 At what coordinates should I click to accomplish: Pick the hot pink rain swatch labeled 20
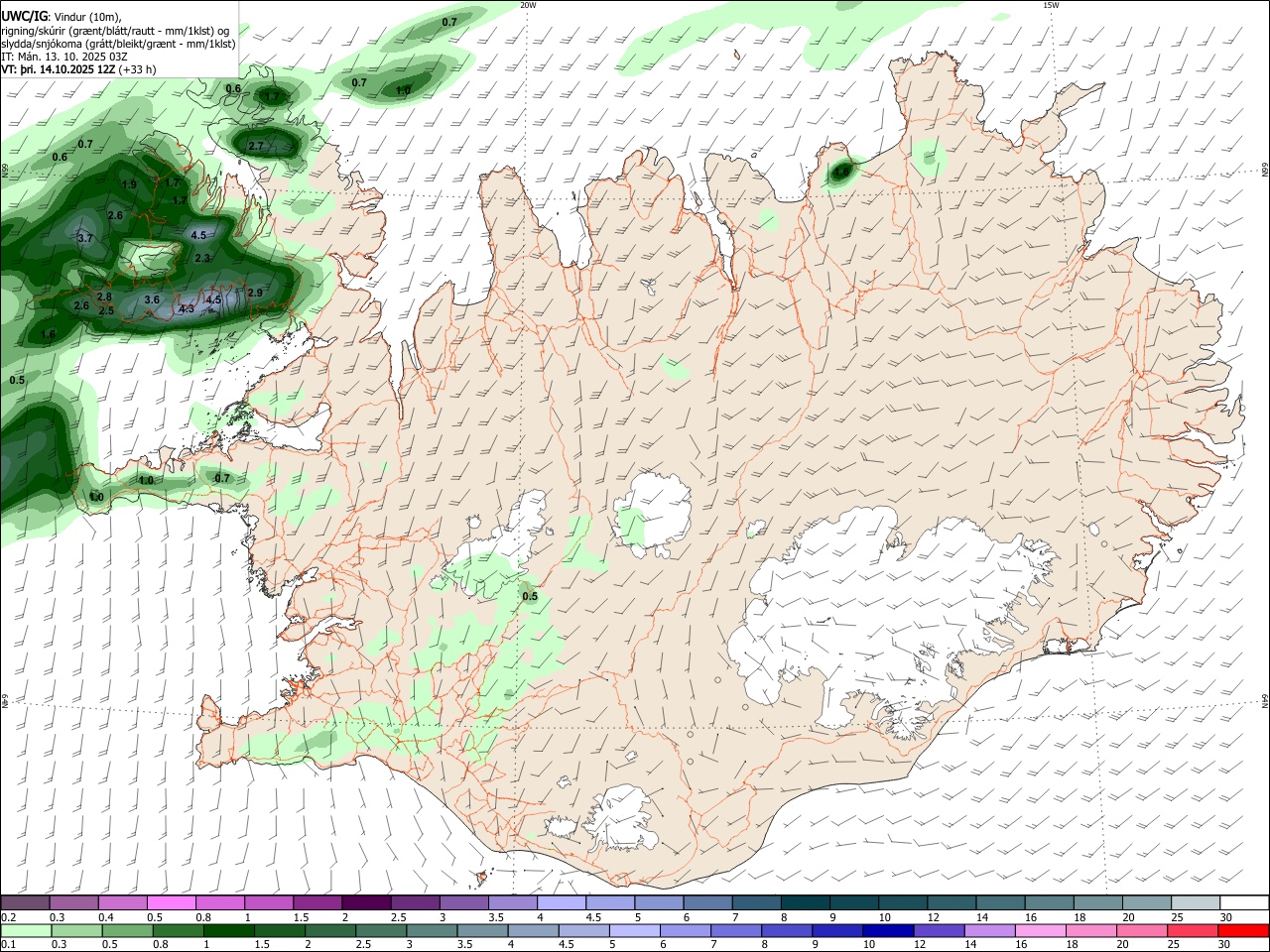tap(1141, 930)
